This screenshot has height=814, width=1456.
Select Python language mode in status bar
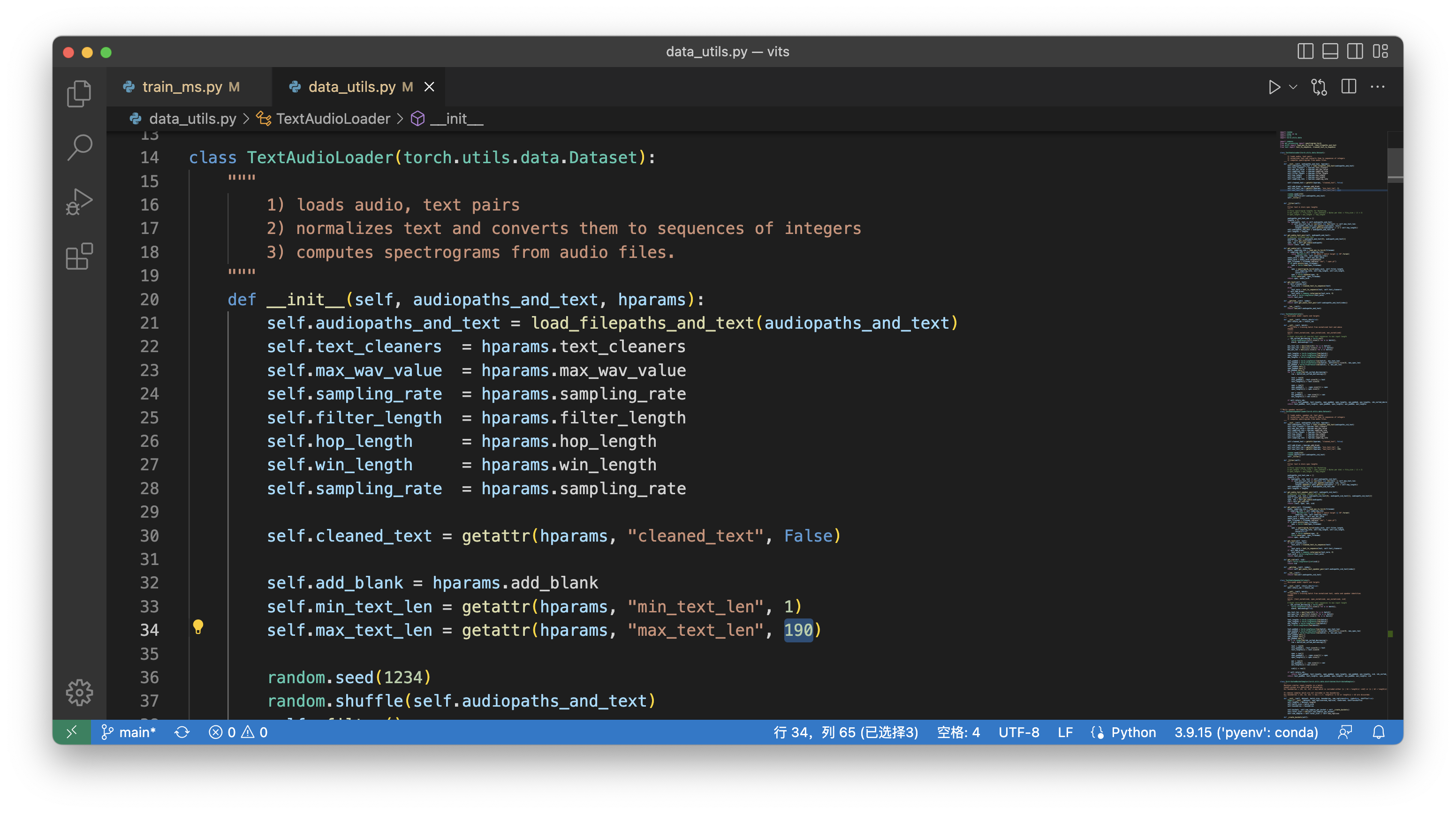coord(1133,732)
